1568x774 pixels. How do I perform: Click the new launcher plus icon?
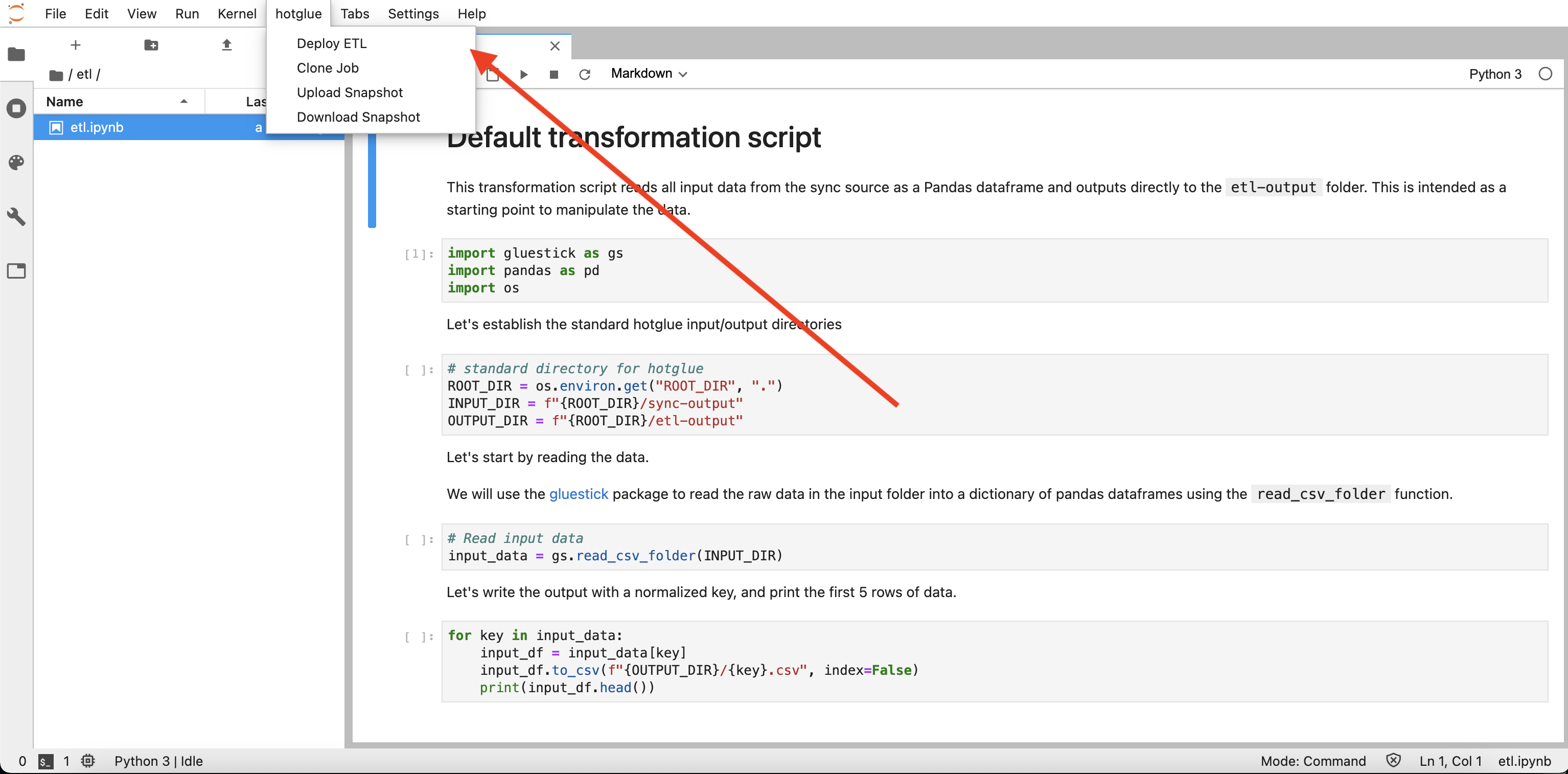(x=76, y=45)
